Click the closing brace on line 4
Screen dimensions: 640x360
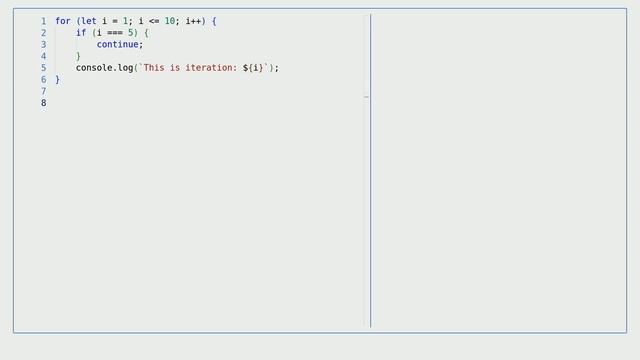[x=78, y=56]
